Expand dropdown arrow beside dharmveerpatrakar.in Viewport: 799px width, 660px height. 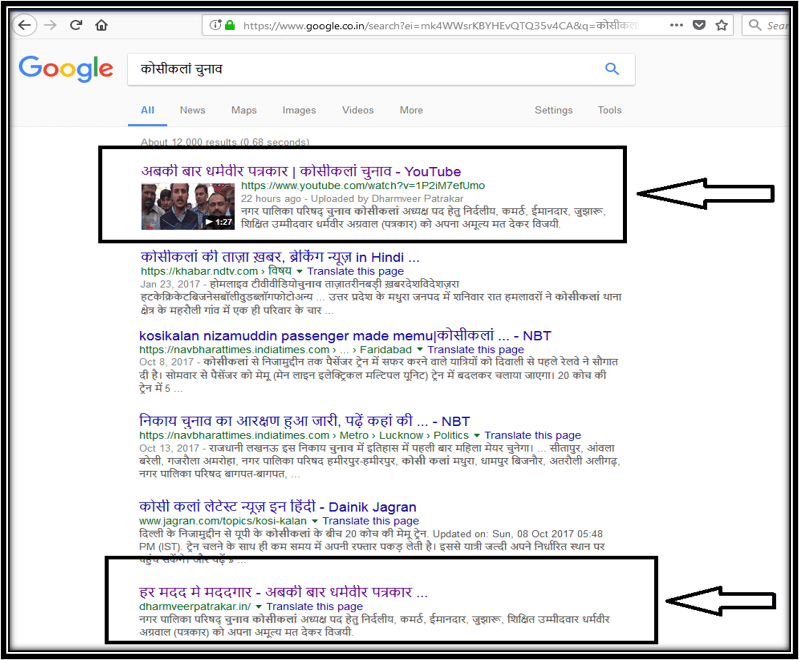[259, 606]
